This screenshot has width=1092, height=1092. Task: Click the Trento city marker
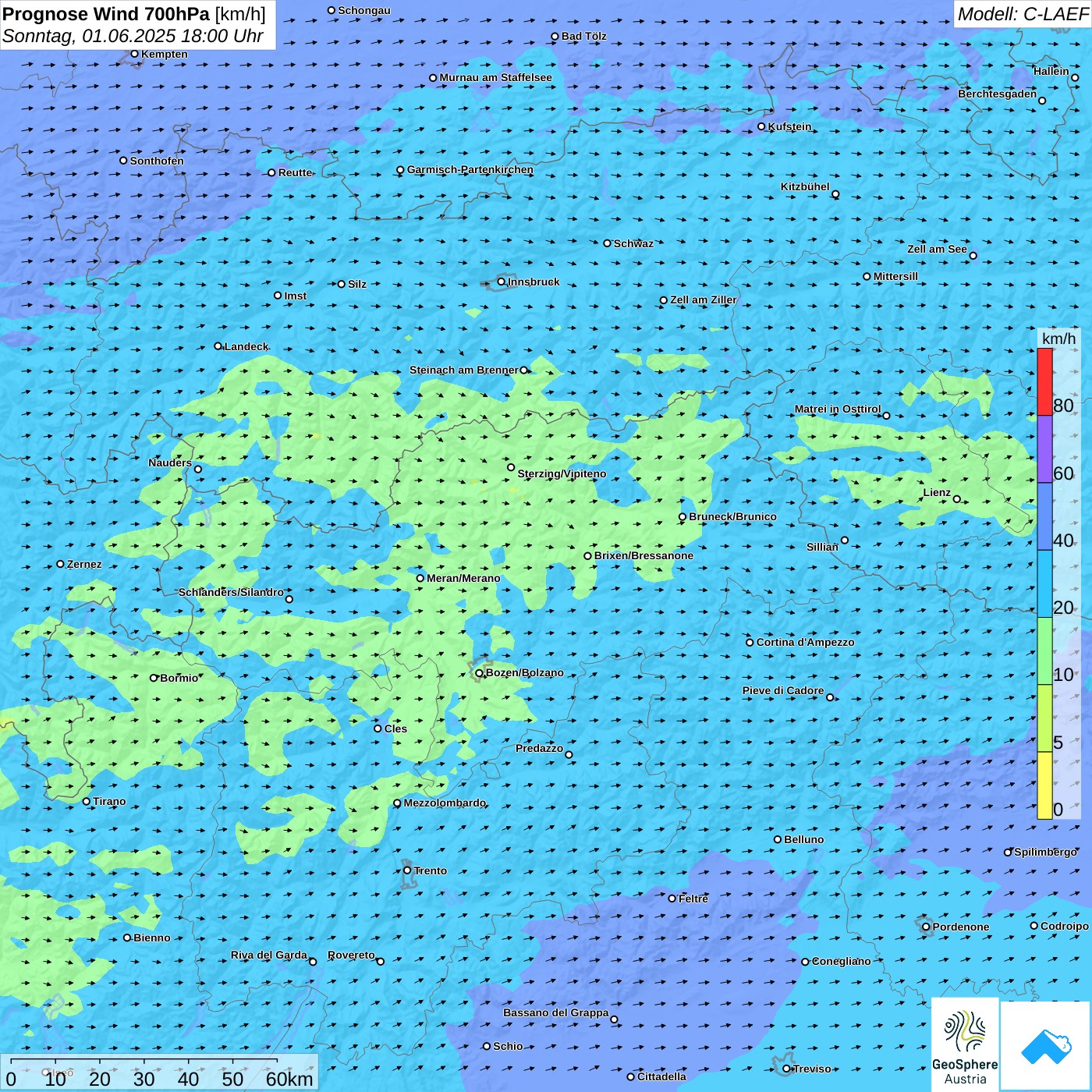click(407, 870)
